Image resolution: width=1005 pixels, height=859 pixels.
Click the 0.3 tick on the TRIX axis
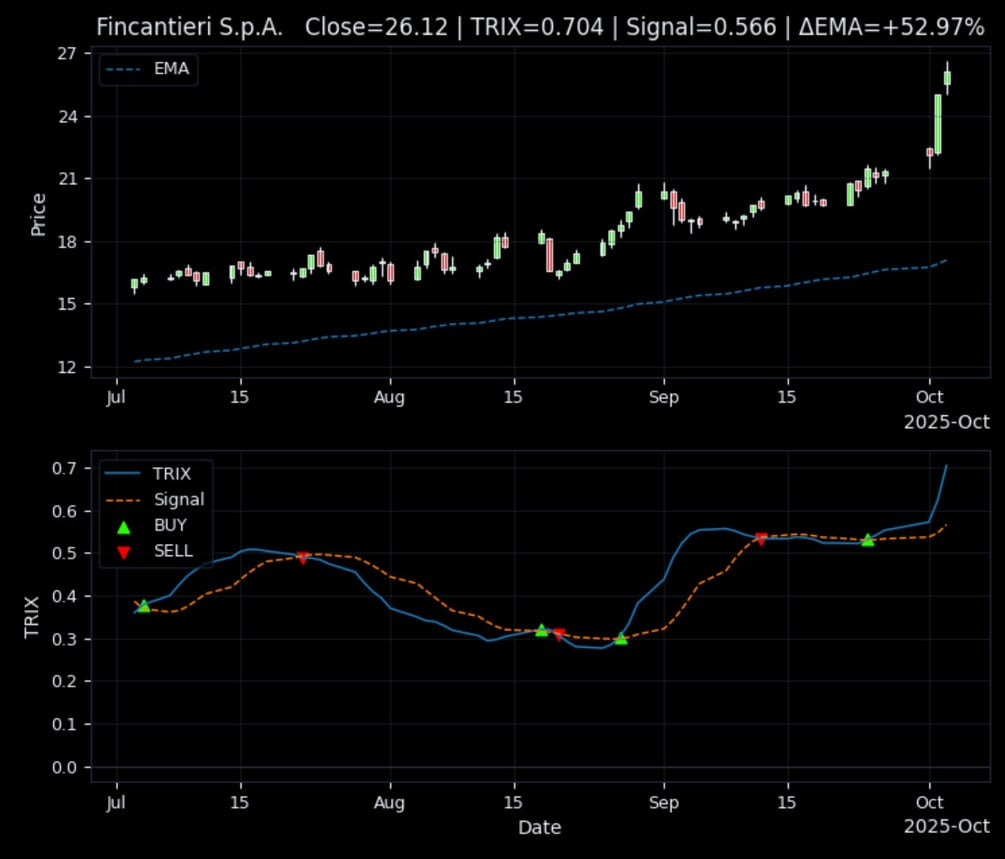click(64, 639)
